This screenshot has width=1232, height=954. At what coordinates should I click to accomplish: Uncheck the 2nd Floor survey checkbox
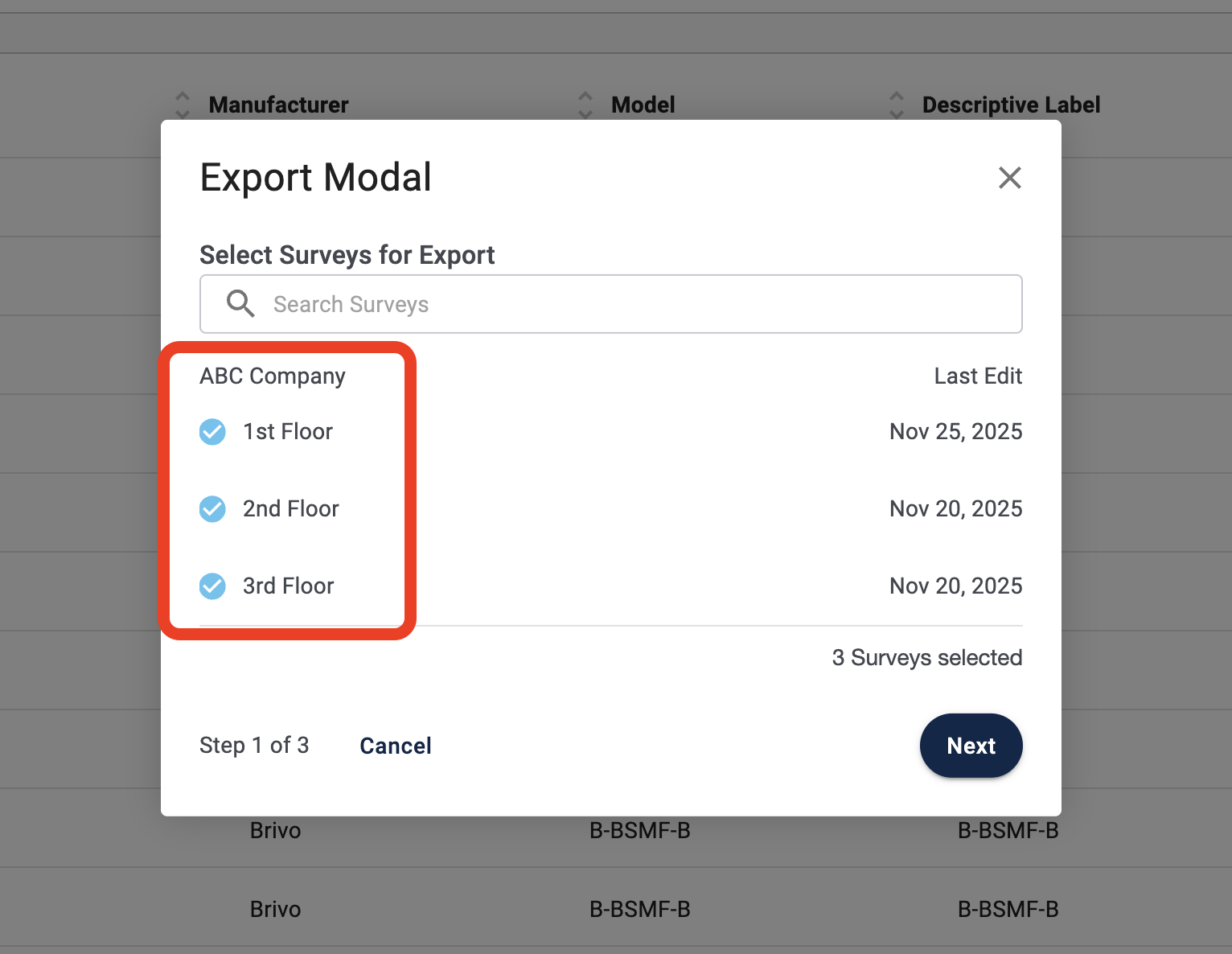tap(212, 509)
